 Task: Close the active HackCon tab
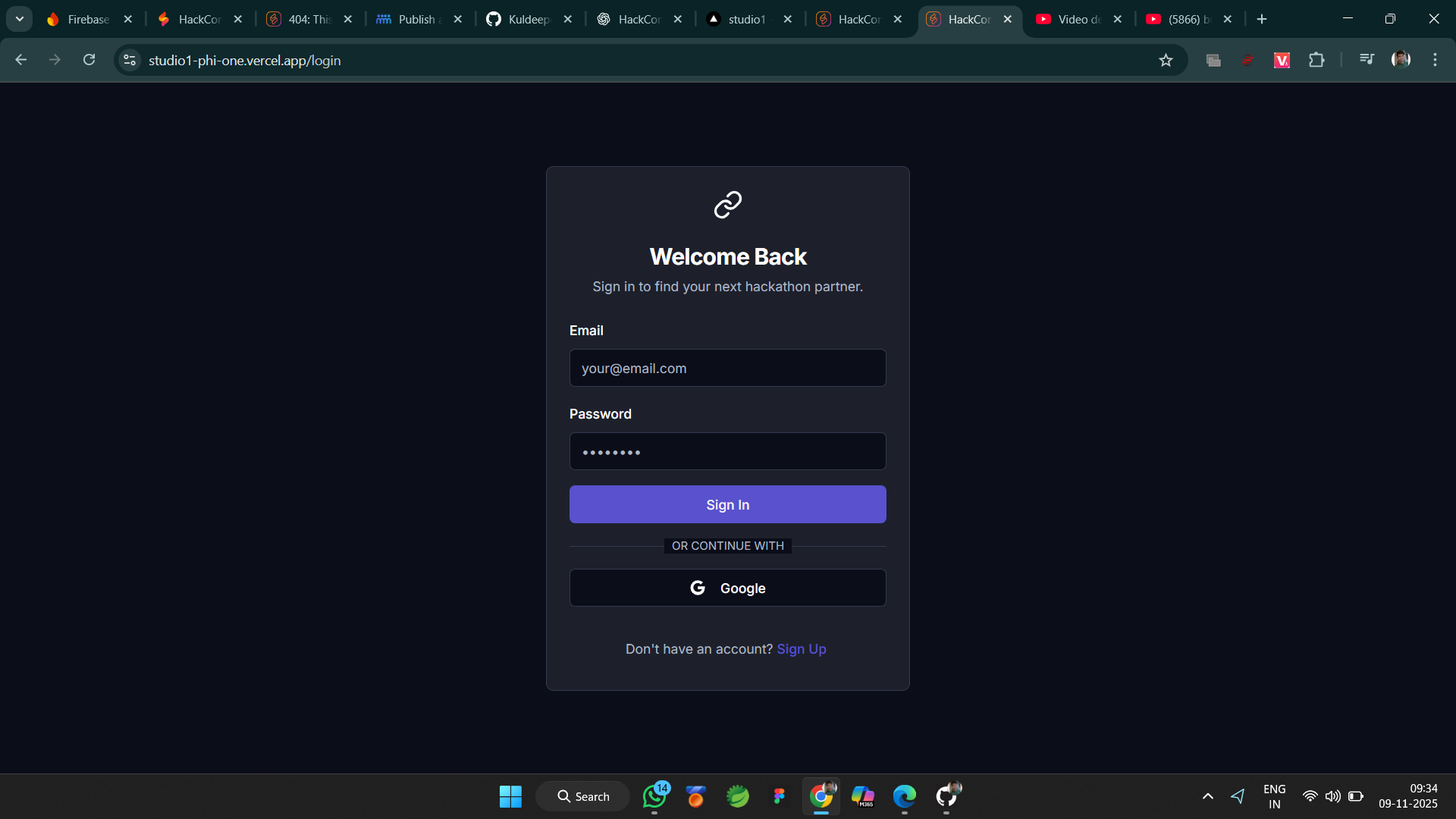click(1007, 19)
